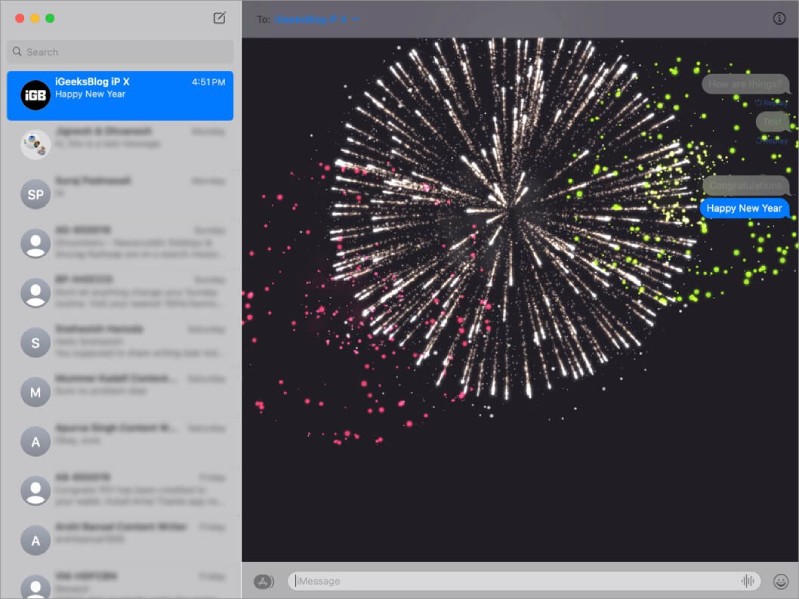Replay effect under "How are things?"
The width and height of the screenshot is (799, 599).
coord(771,102)
